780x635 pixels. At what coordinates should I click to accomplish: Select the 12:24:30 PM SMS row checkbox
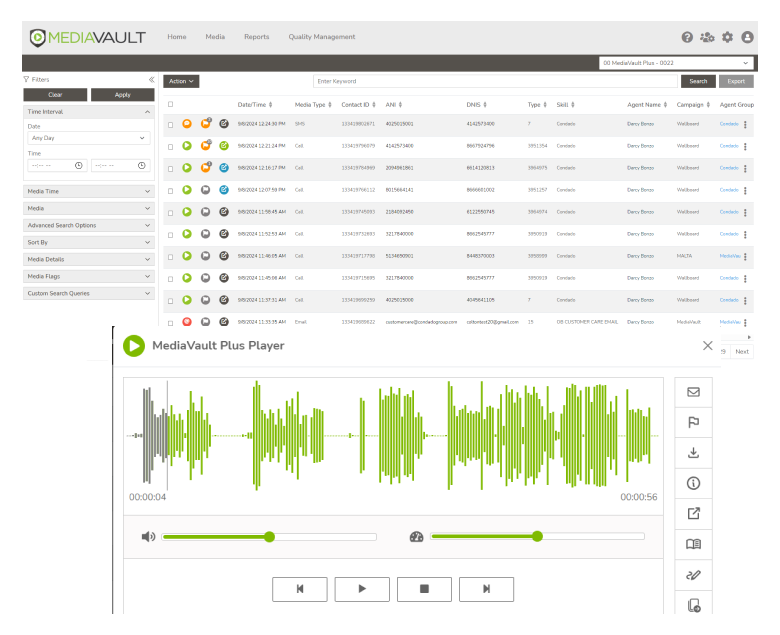[x=171, y=125]
